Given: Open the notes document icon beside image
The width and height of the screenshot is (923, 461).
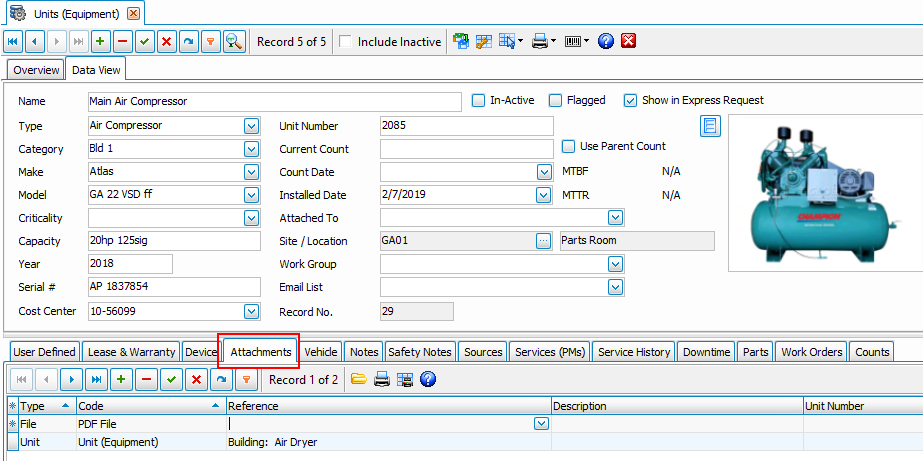Looking at the screenshot, I should 710,126.
